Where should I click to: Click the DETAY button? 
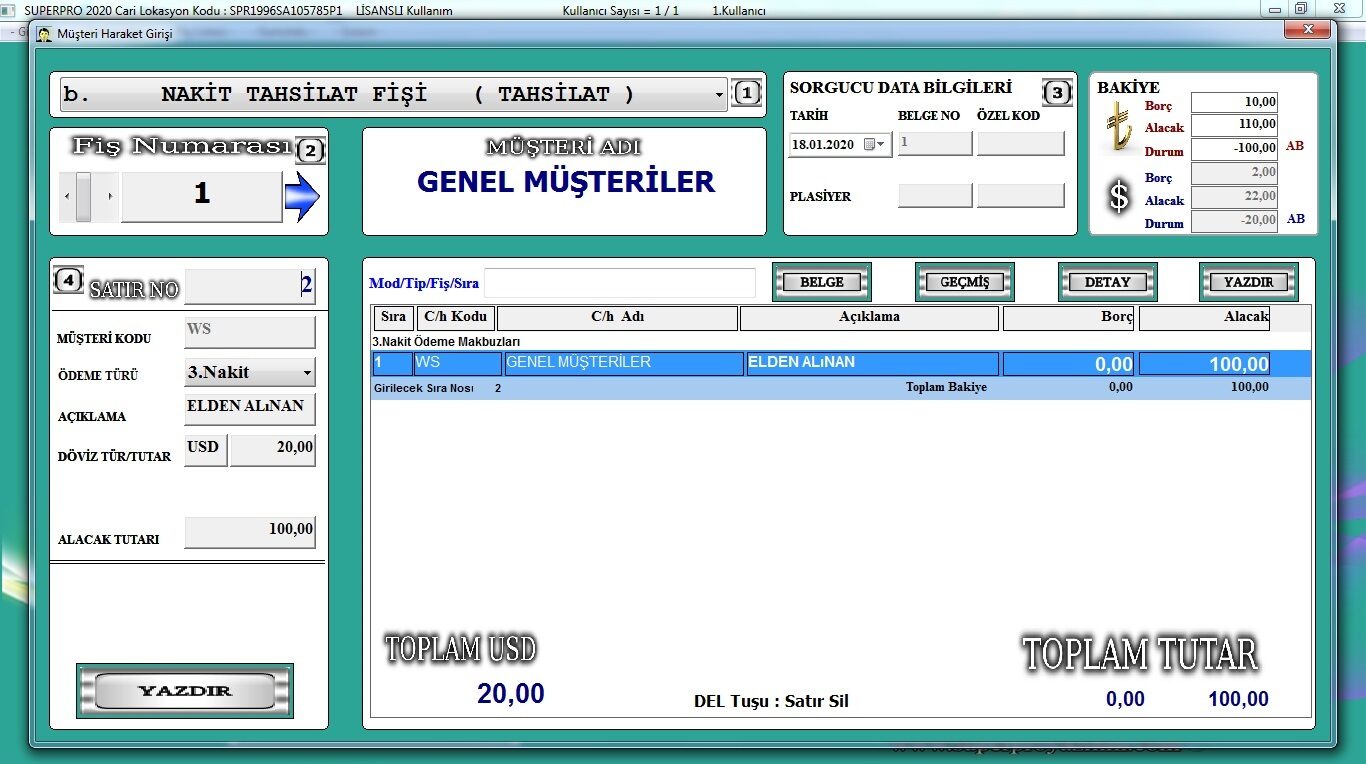click(x=1108, y=282)
